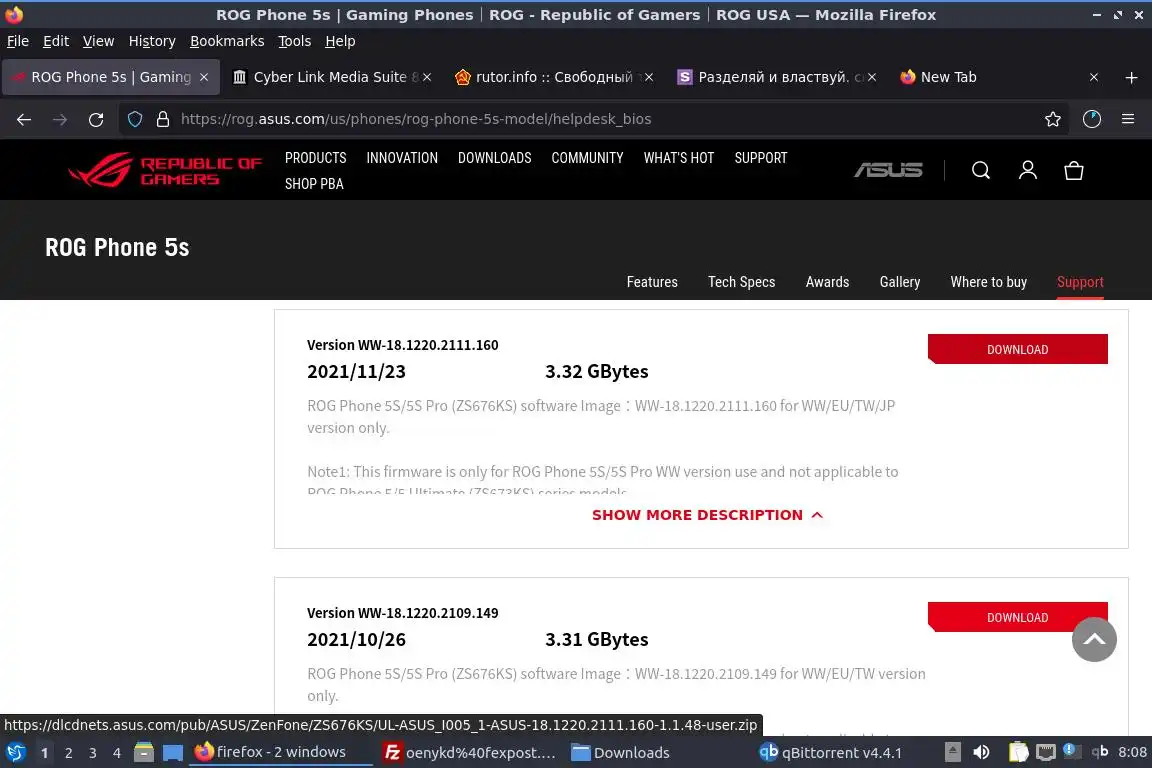Open SHOP PBA link

pos(314,184)
